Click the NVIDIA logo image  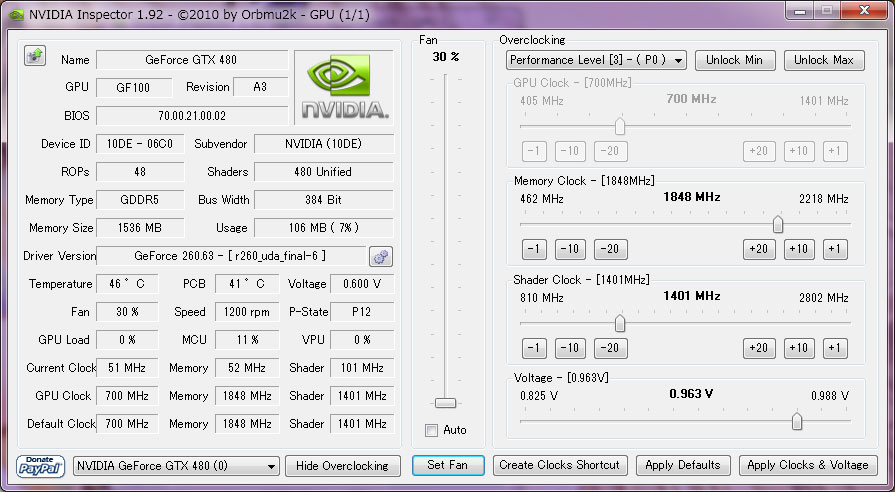[x=344, y=87]
